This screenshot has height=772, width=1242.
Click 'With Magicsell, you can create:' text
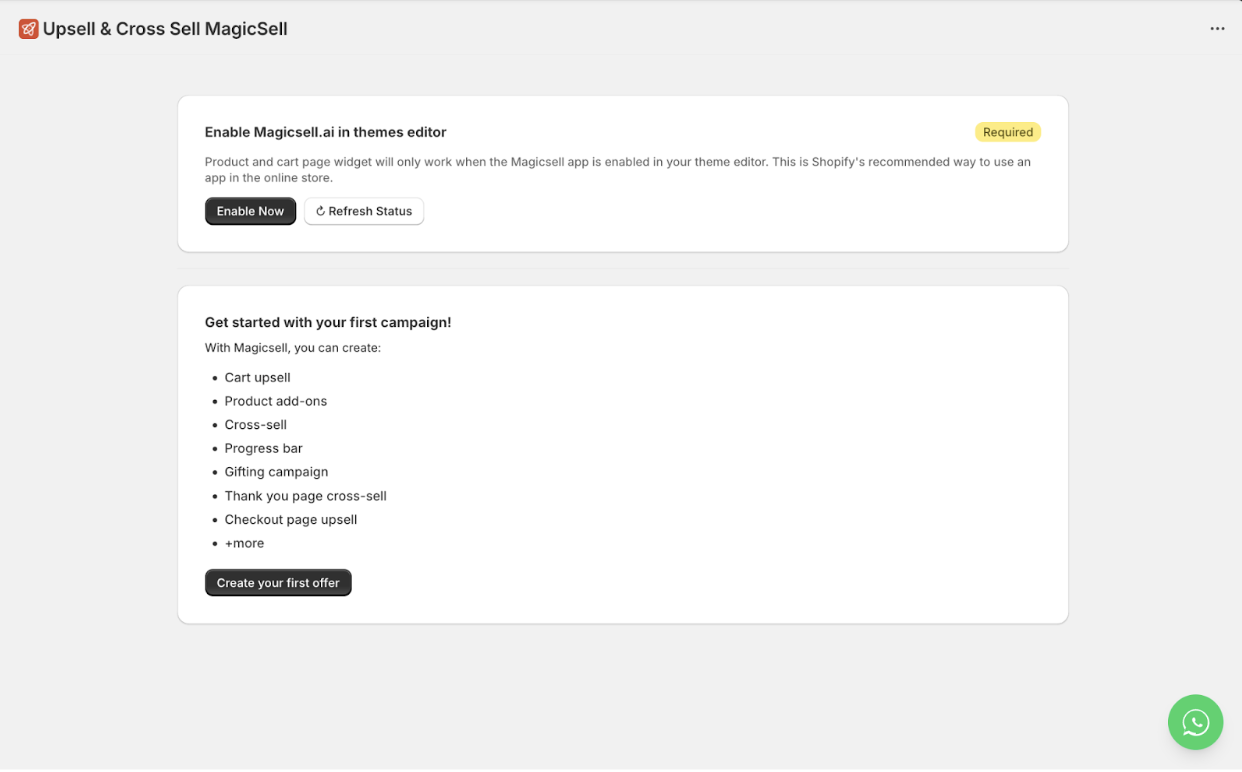coord(293,348)
